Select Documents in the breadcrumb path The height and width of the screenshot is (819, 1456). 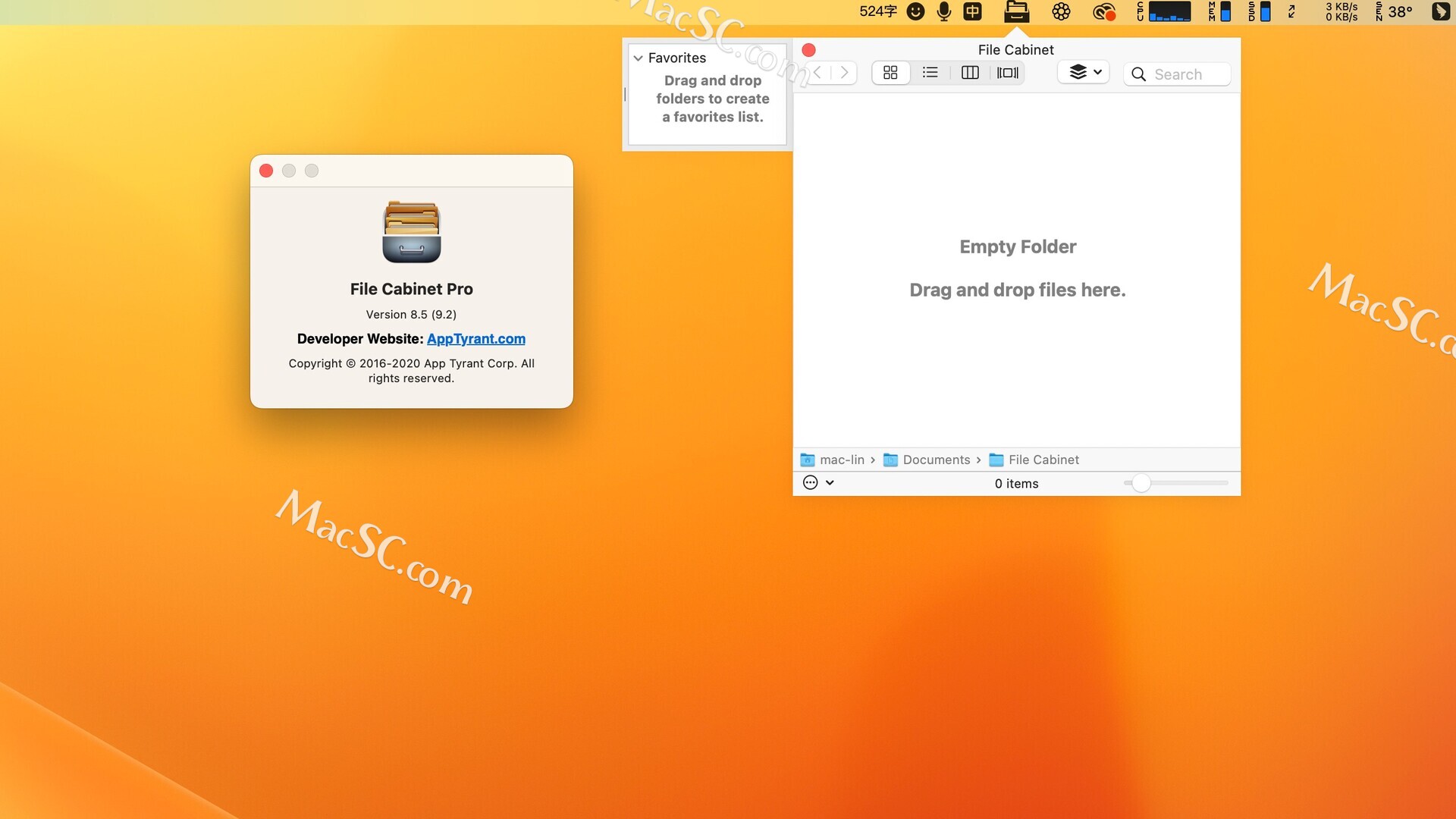click(x=937, y=460)
